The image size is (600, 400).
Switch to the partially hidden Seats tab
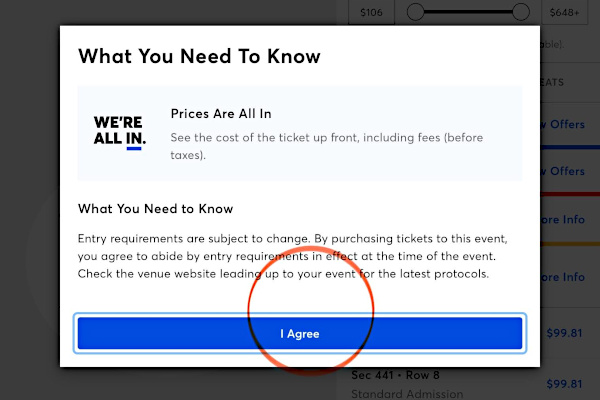[x=552, y=82]
